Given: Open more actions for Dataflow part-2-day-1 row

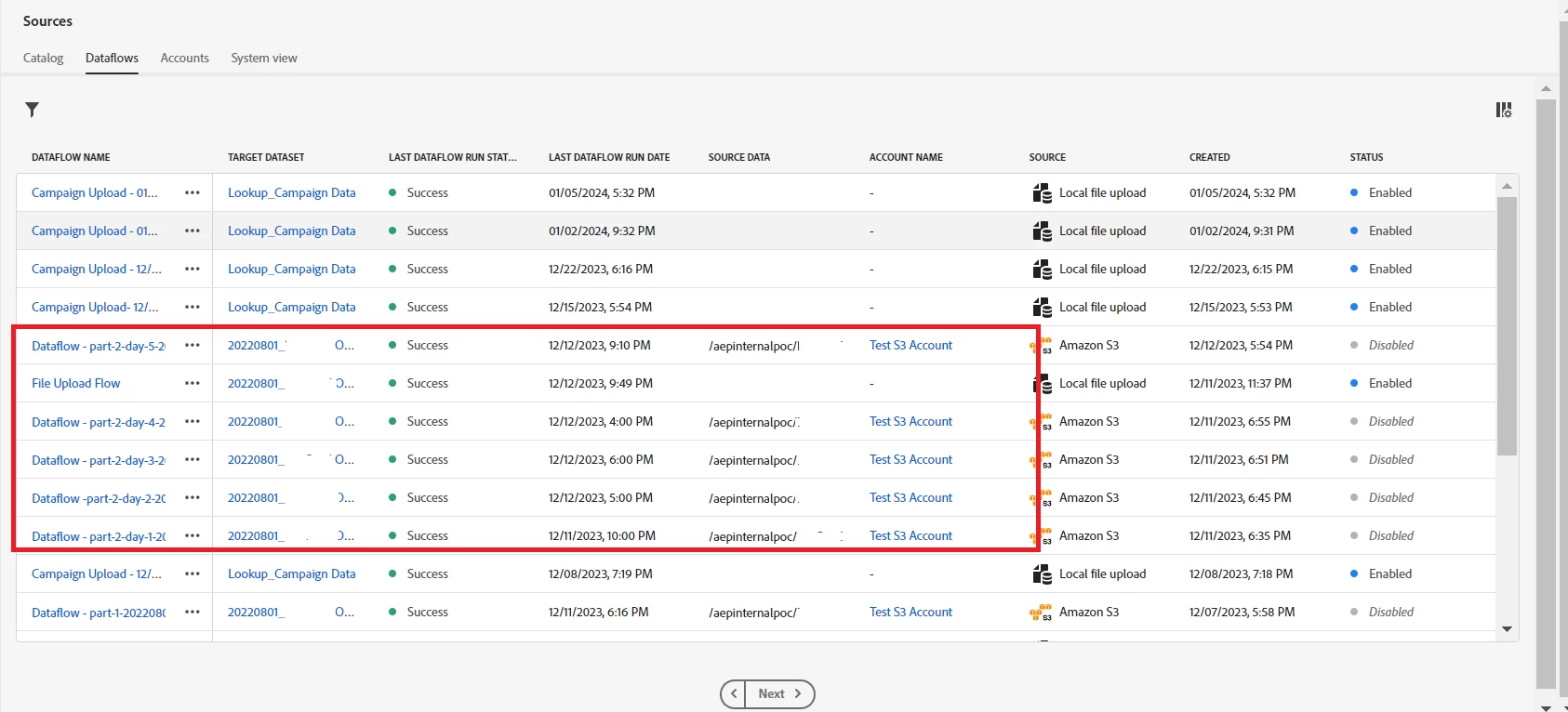Looking at the screenshot, I should [x=193, y=535].
